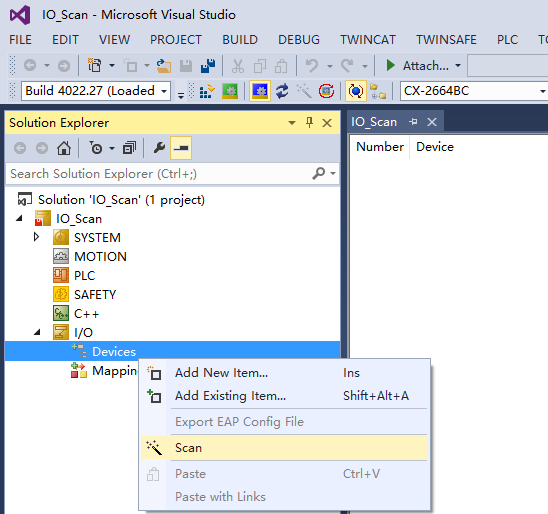Viewport: 548px width, 514px height.
Task: Click the TwinCAT Activate Configuration icon
Action: point(207,91)
